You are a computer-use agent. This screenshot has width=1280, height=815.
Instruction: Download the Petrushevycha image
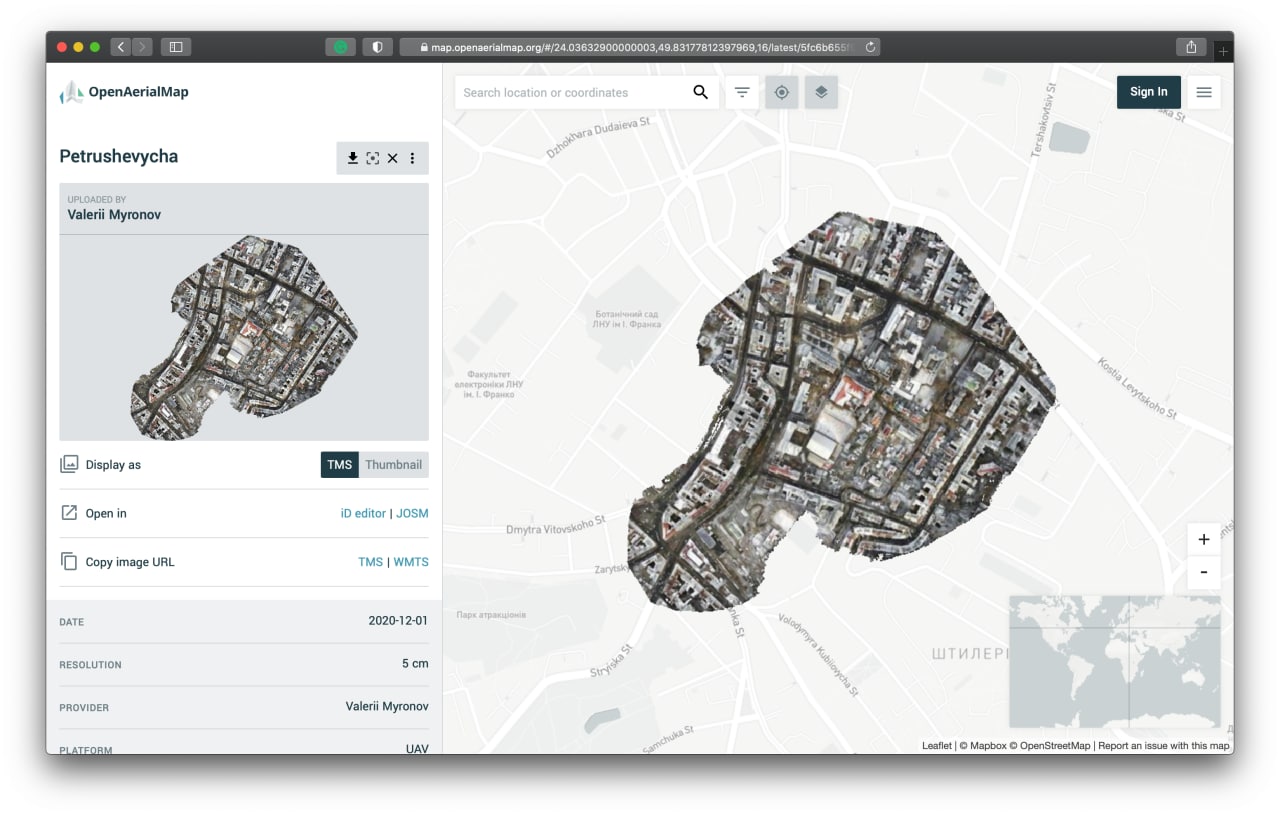(x=353, y=158)
